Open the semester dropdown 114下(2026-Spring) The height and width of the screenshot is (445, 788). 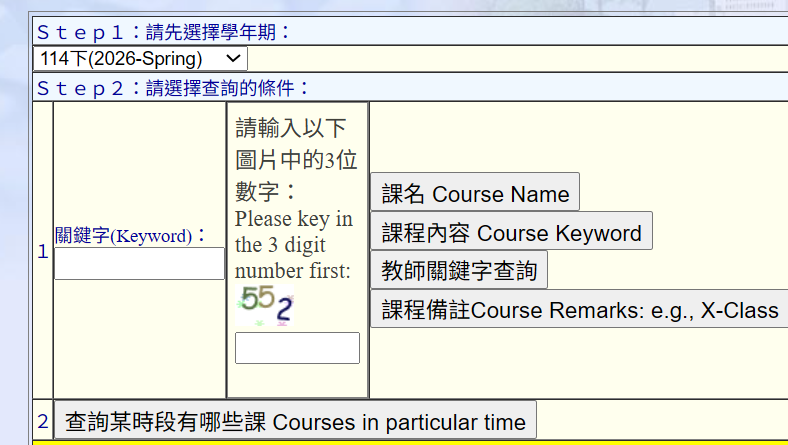140,59
